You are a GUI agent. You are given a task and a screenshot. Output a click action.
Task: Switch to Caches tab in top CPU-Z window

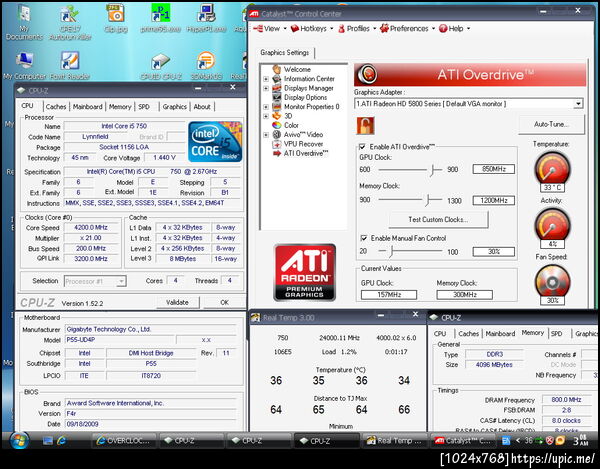[x=56, y=107]
